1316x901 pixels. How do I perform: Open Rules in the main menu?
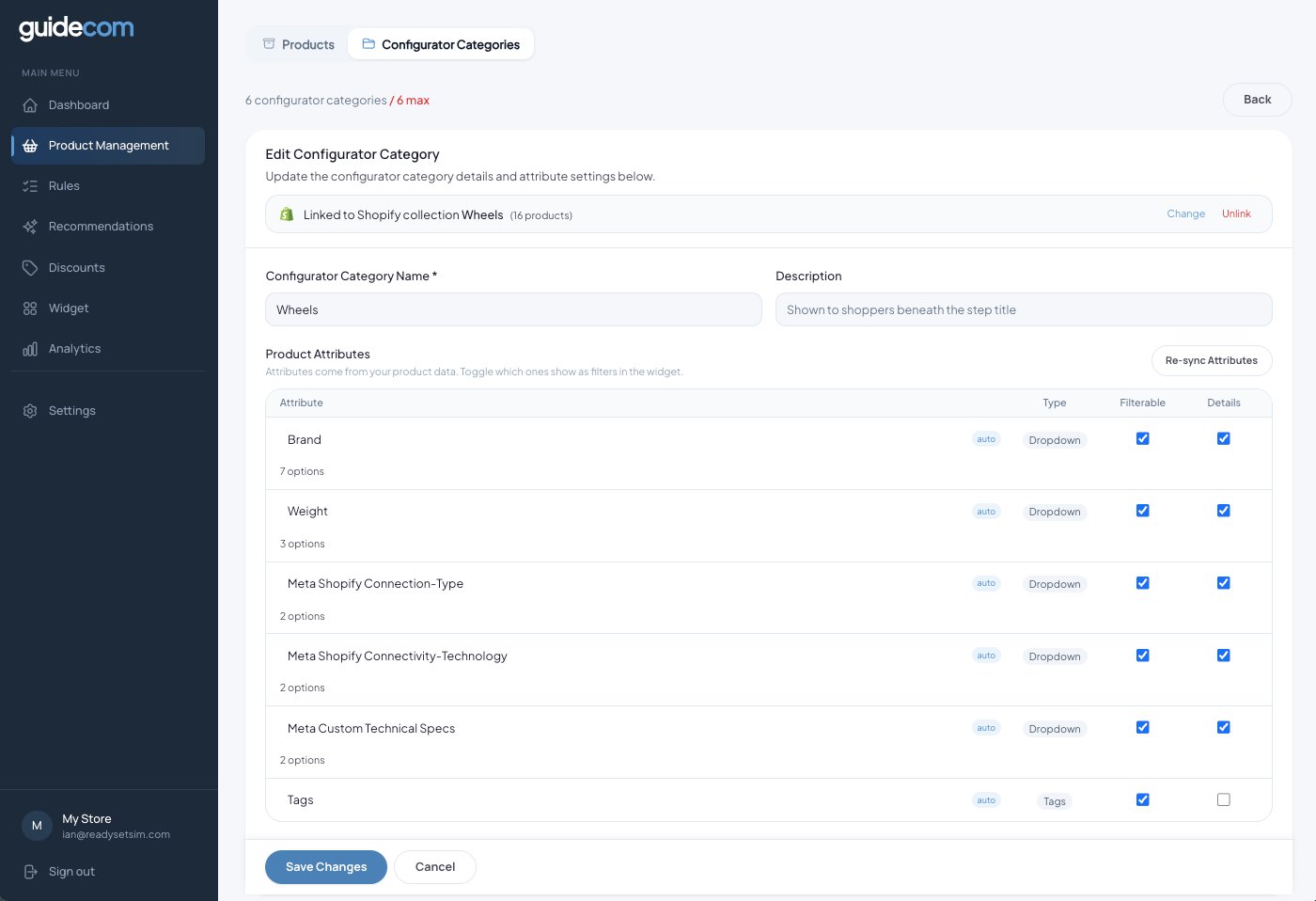point(29,185)
